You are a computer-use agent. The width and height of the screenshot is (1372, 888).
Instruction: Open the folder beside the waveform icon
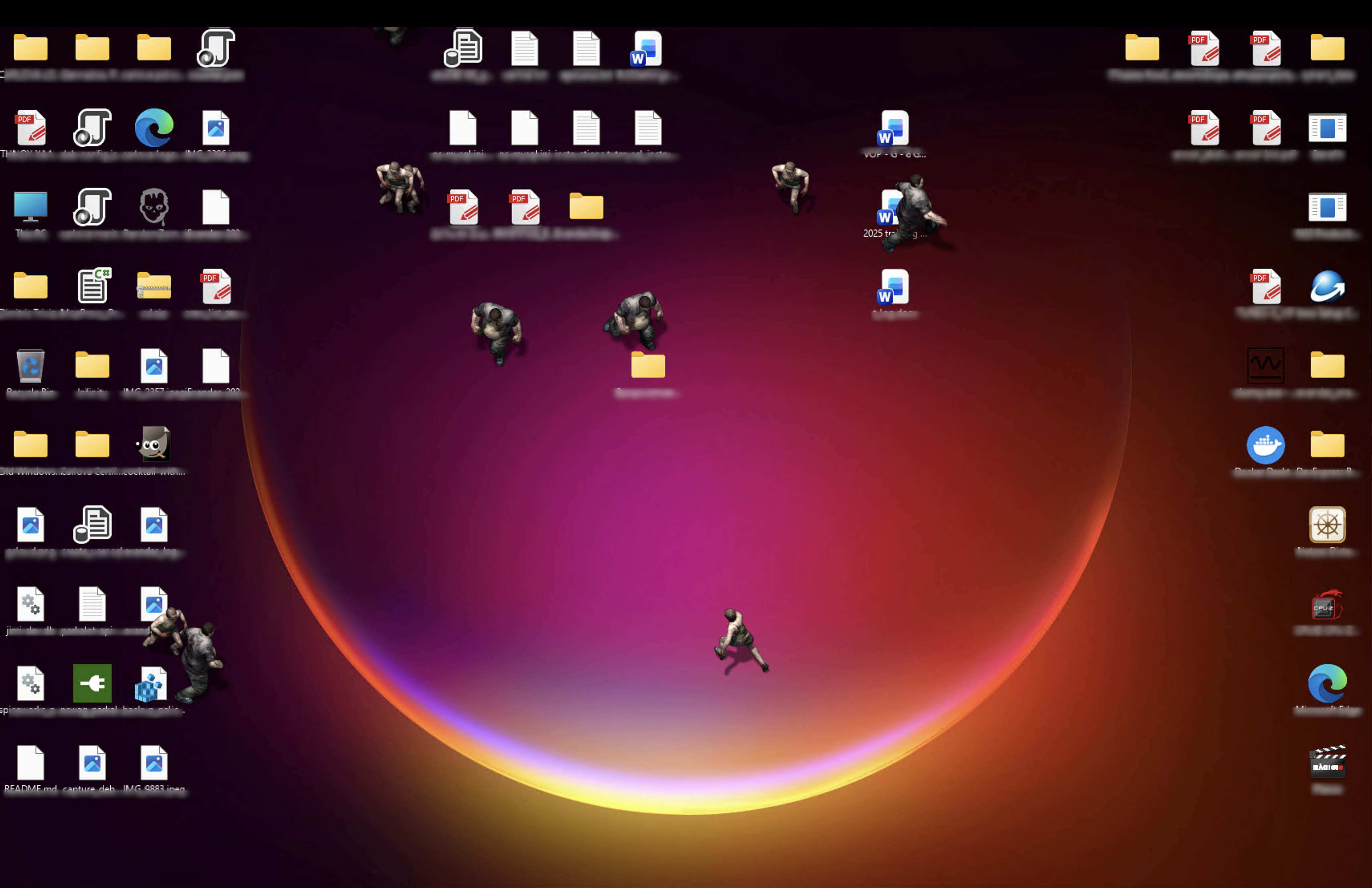tap(1327, 365)
